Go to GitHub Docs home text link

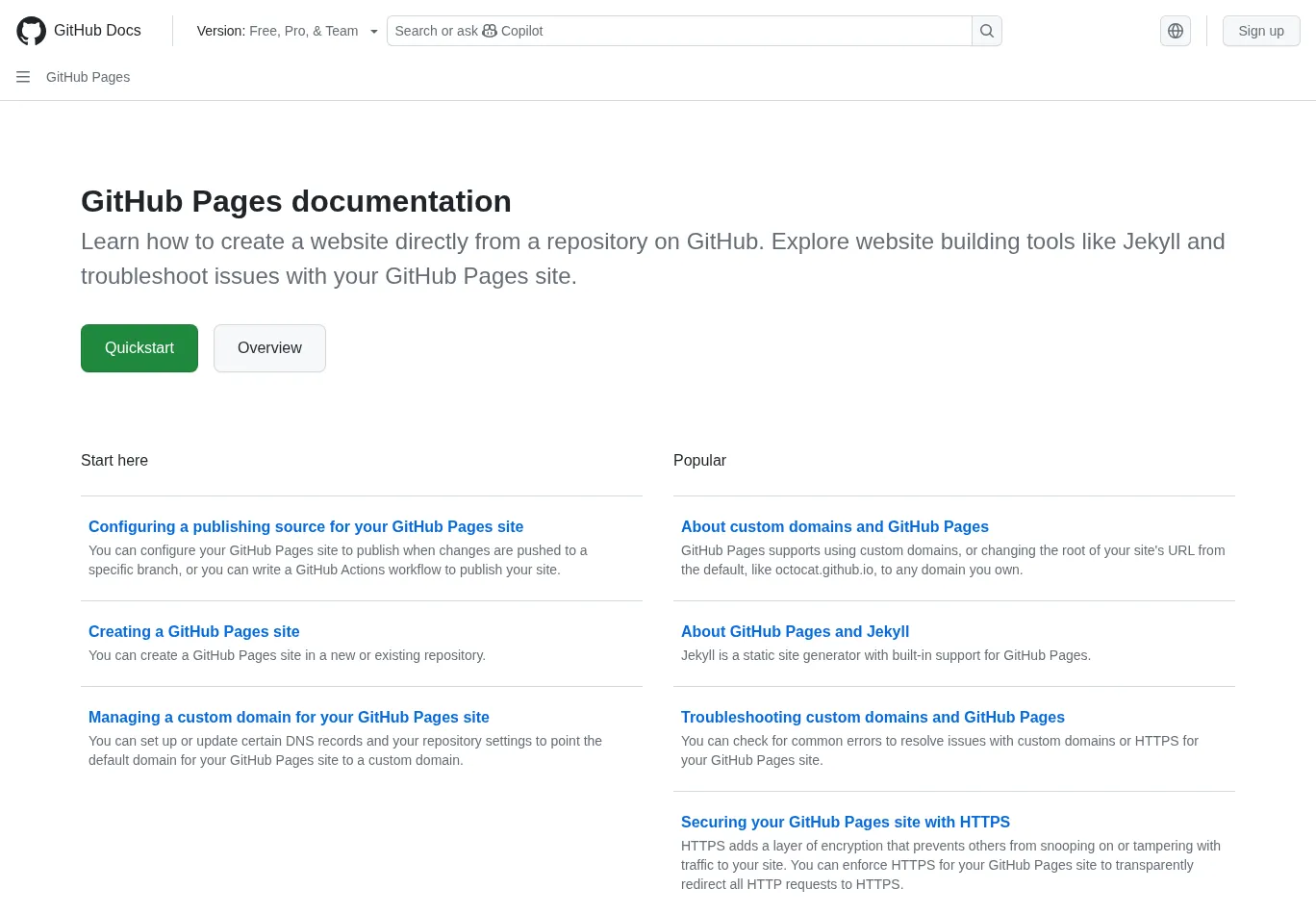click(x=97, y=31)
